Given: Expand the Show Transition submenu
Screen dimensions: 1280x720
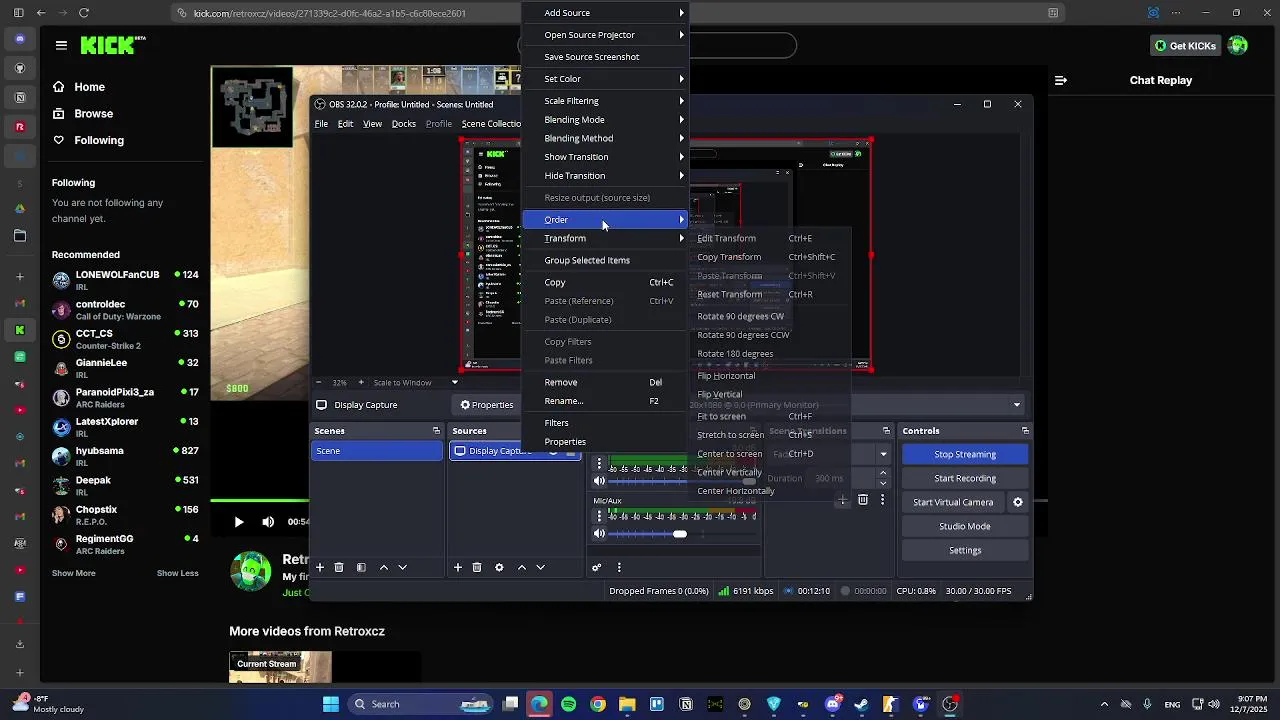Looking at the screenshot, I should 605,157.
